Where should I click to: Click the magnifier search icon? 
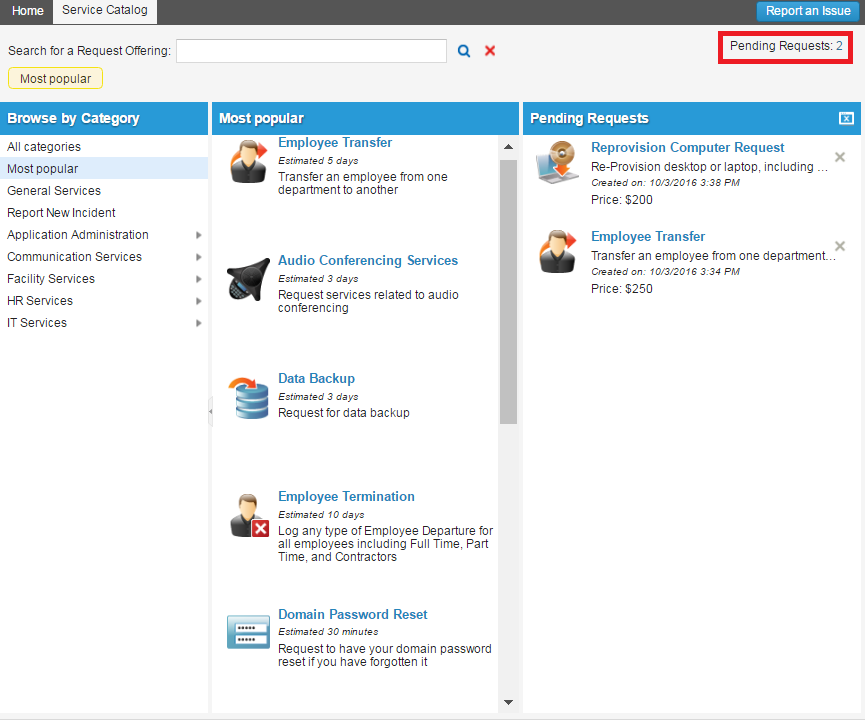pyautogui.click(x=464, y=51)
